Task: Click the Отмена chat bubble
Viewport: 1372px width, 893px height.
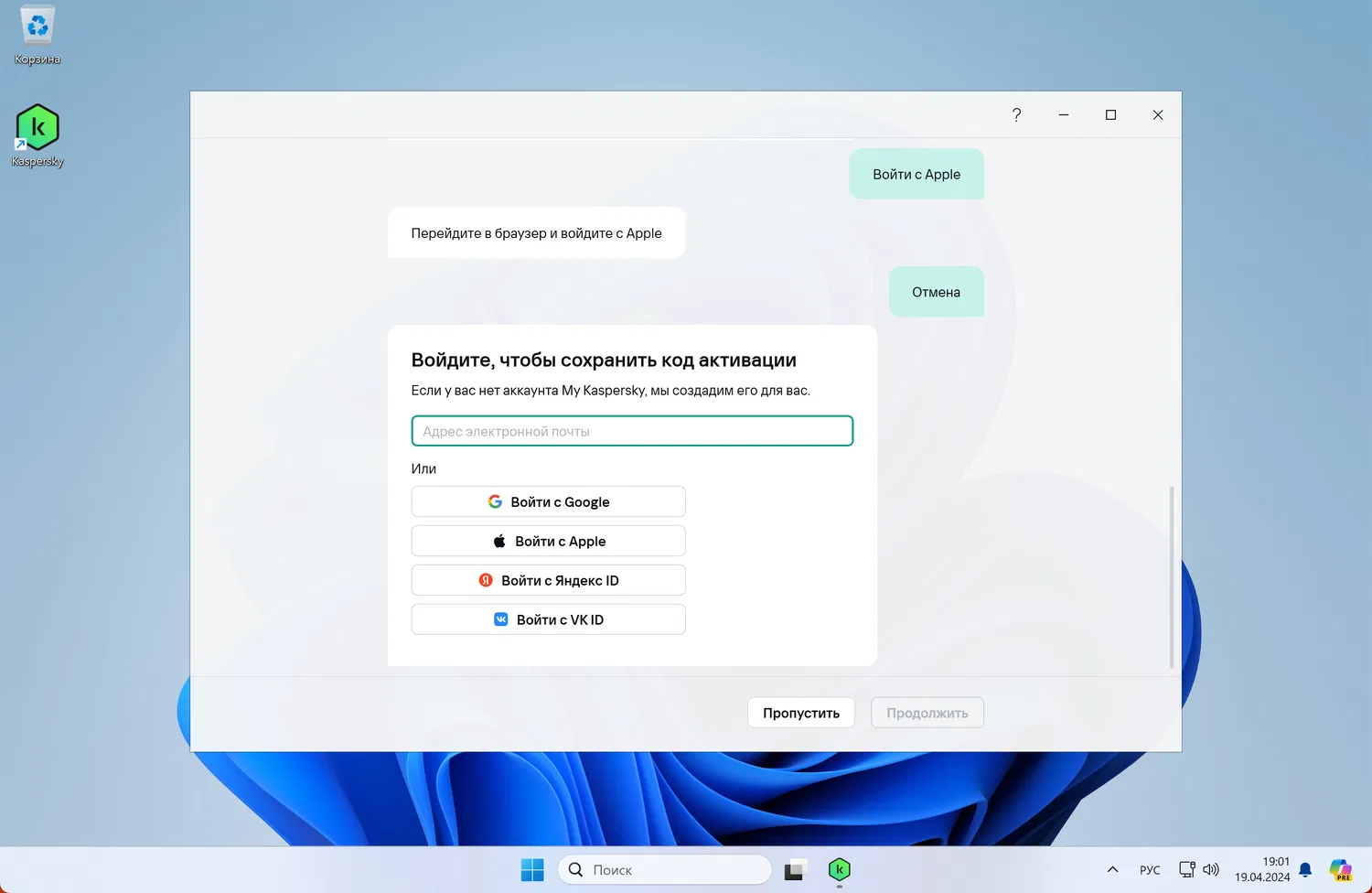Action: pos(937,292)
